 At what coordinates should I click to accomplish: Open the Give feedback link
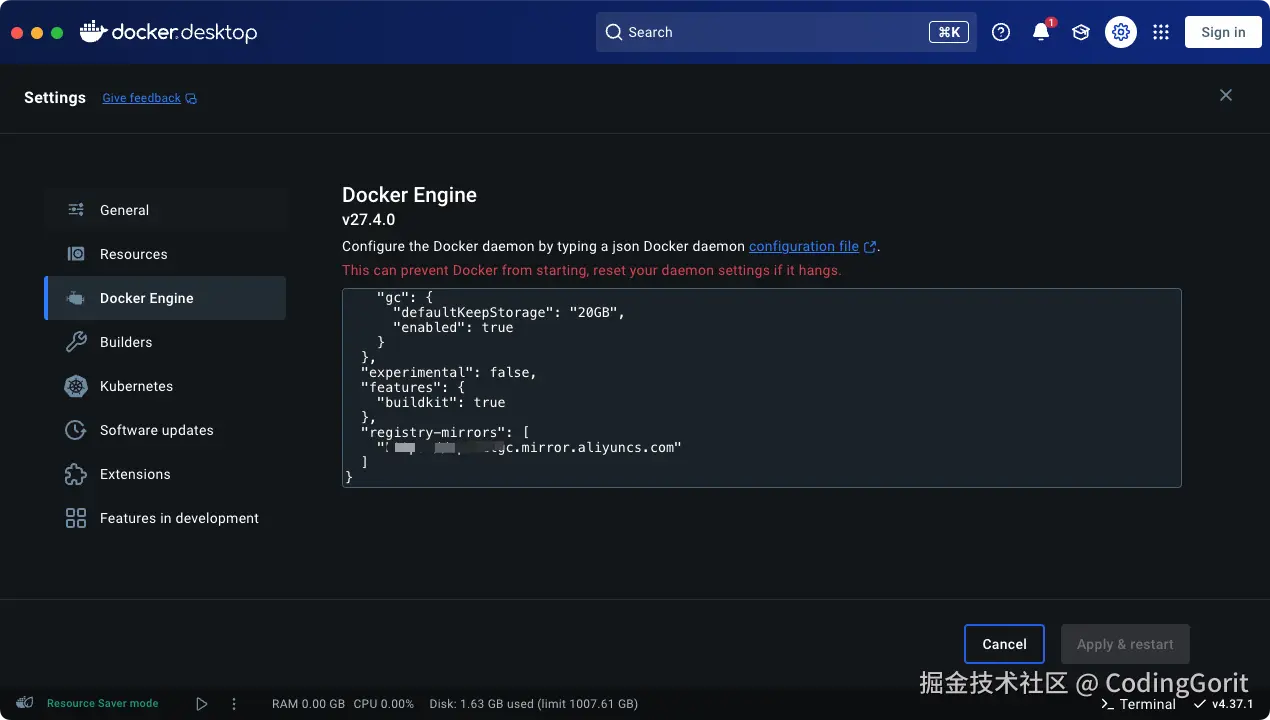[x=141, y=98]
